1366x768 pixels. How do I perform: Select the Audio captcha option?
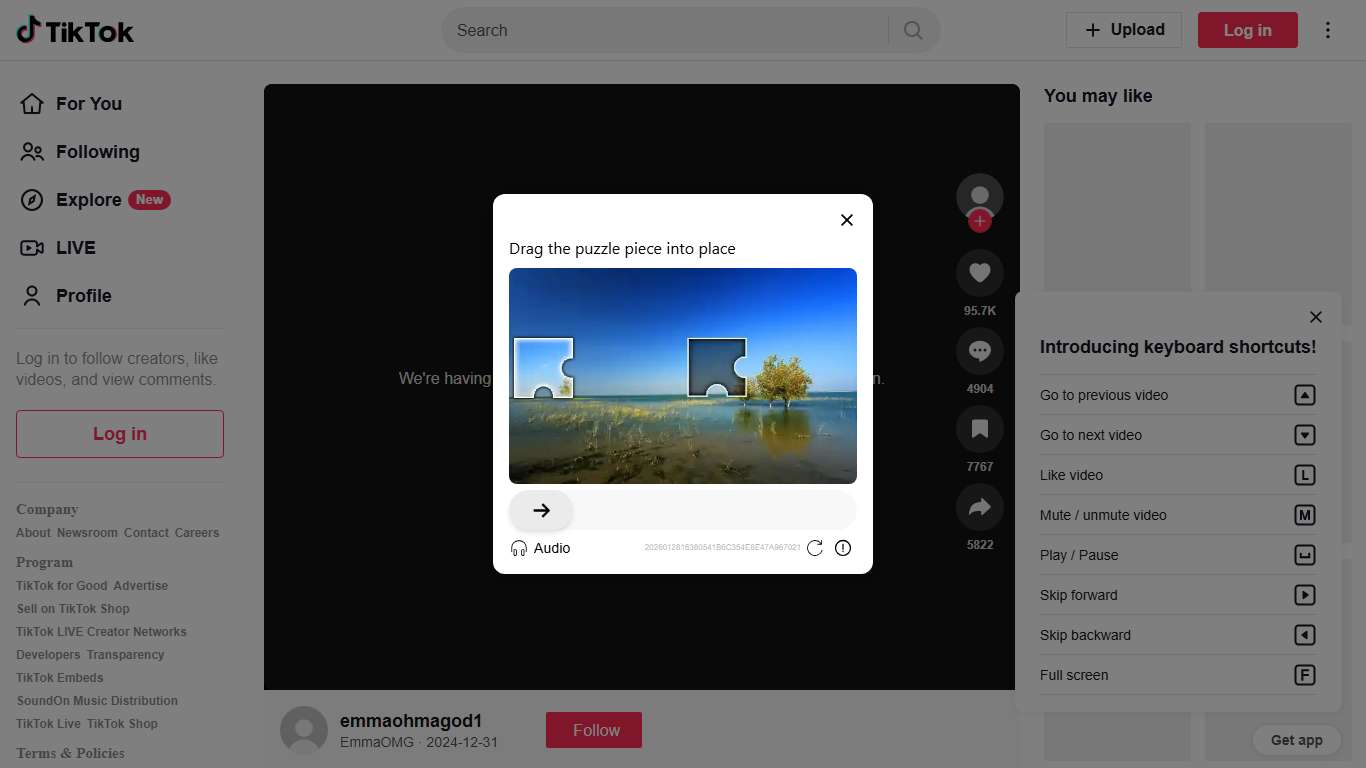click(x=540, y=548)
